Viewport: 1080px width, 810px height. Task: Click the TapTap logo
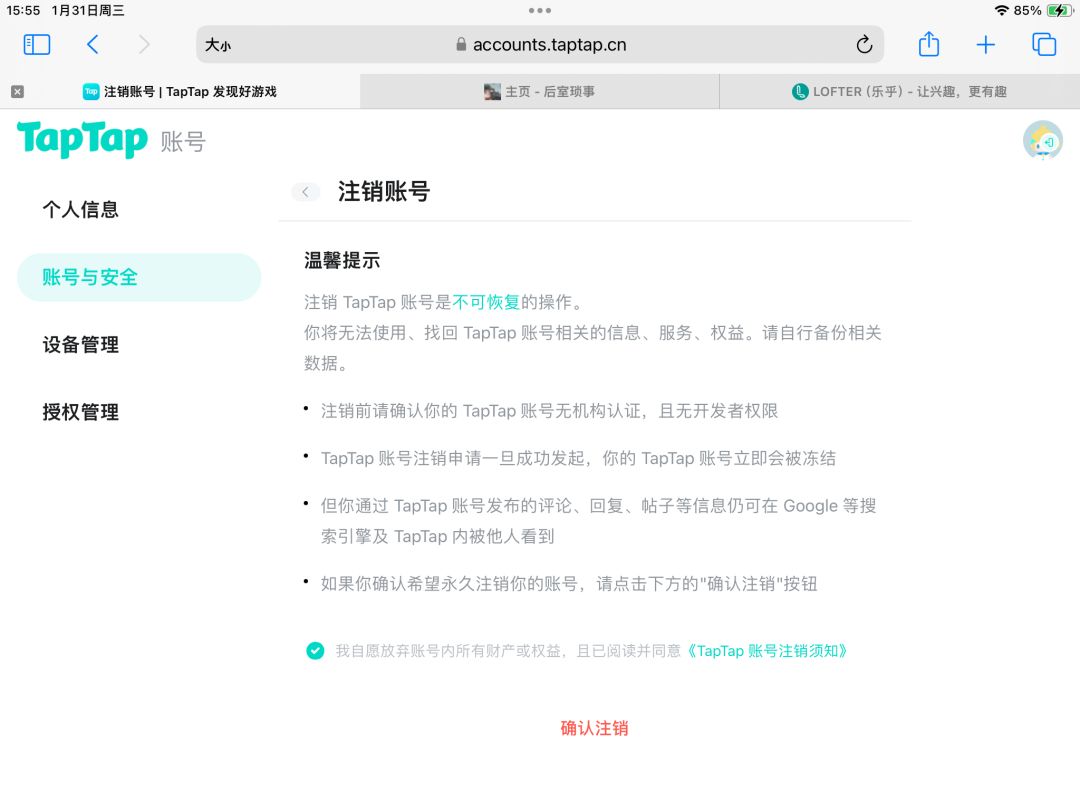[82, 140]
